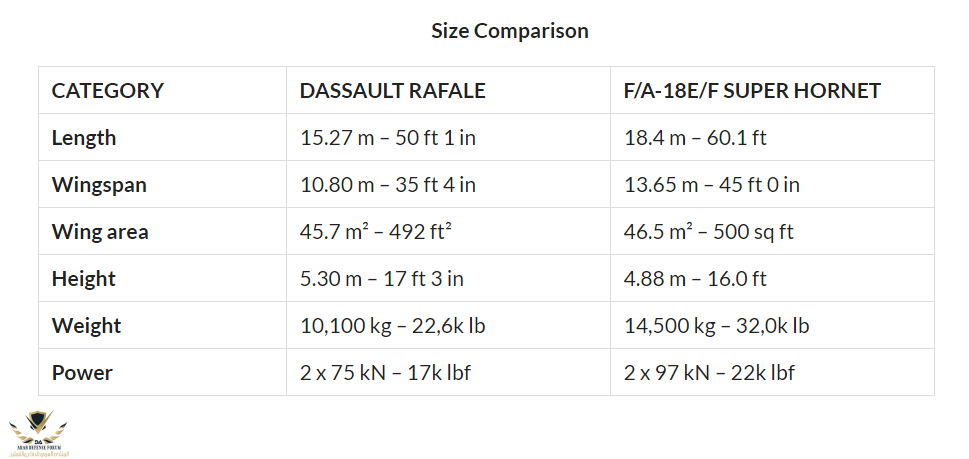Click the Wing area row label
Viewport: 969px width, 459px height.
tap(100, 232)
